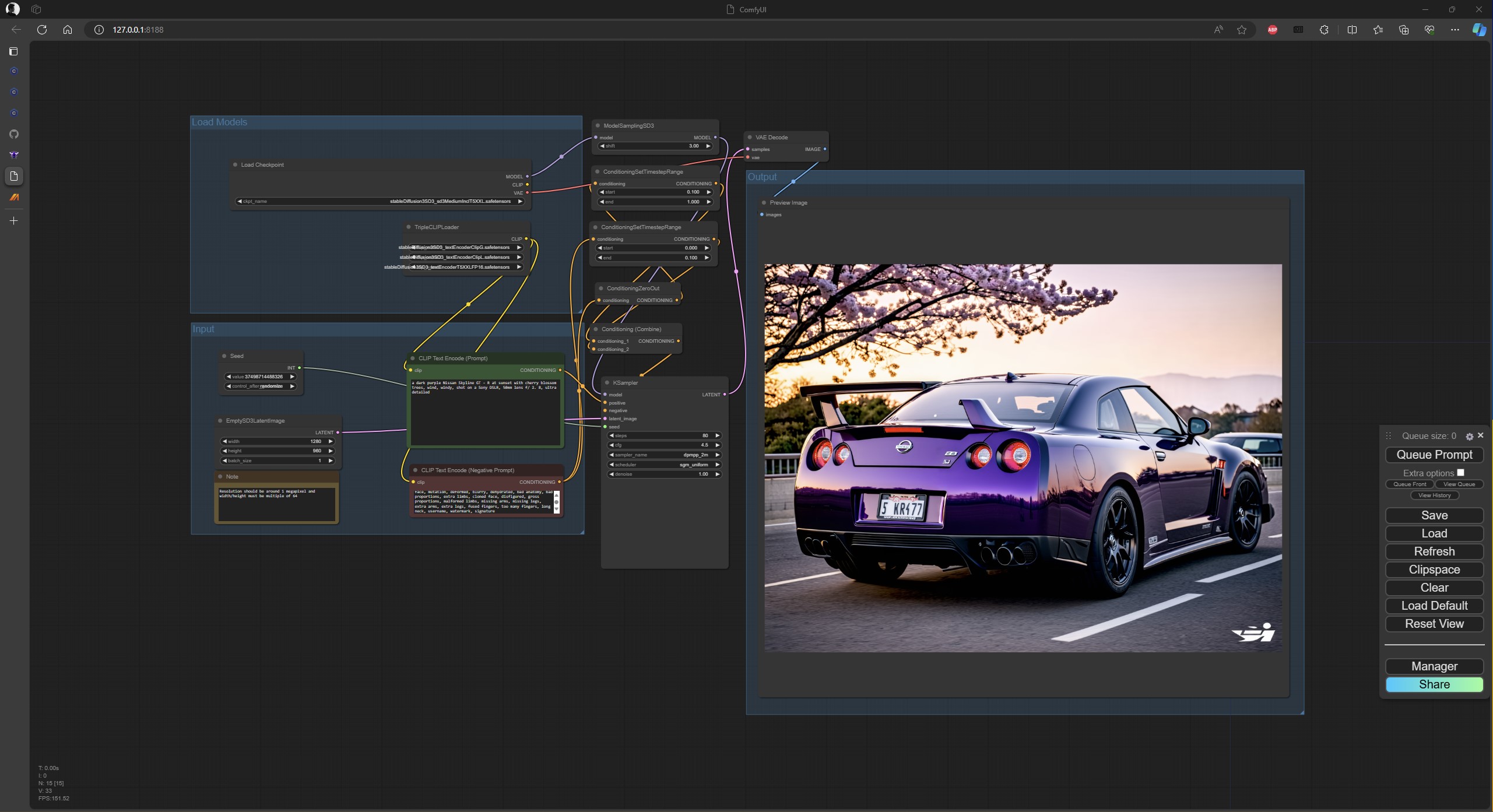Click the positive prompt text box
Screen dimensions: 1493x812
click(485, 412)
